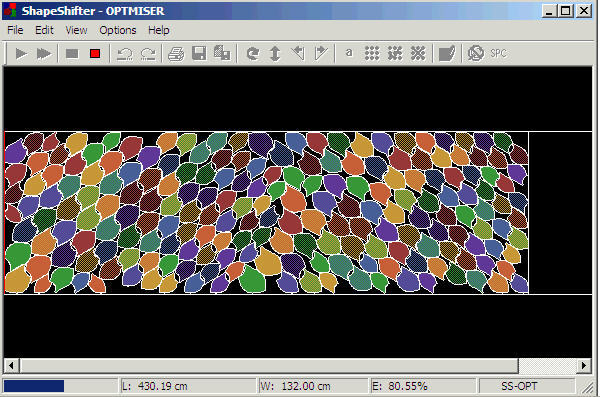Close the ShapeShifter window

pos(584,11)
